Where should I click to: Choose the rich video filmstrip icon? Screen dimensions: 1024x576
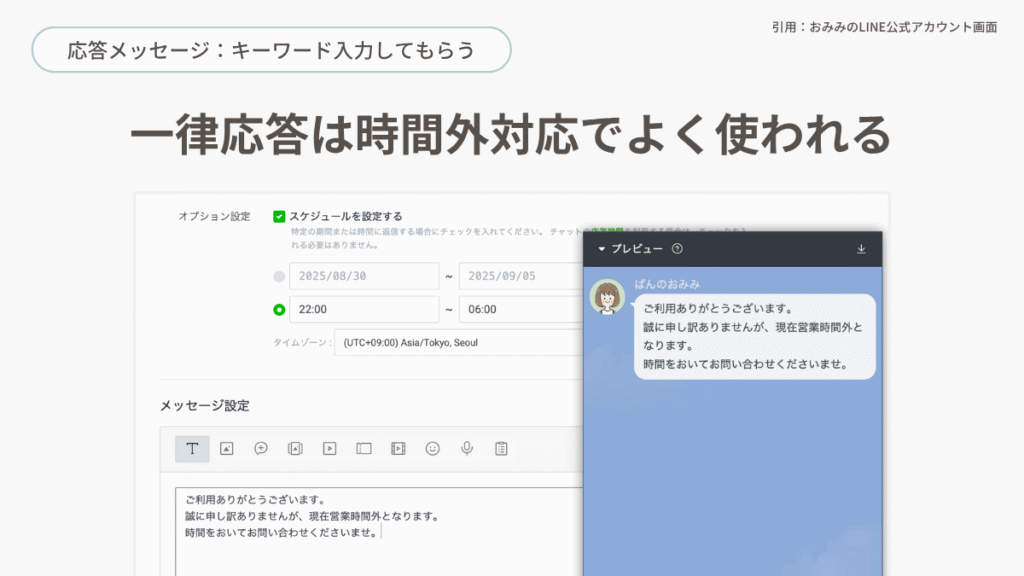[398, 449]
